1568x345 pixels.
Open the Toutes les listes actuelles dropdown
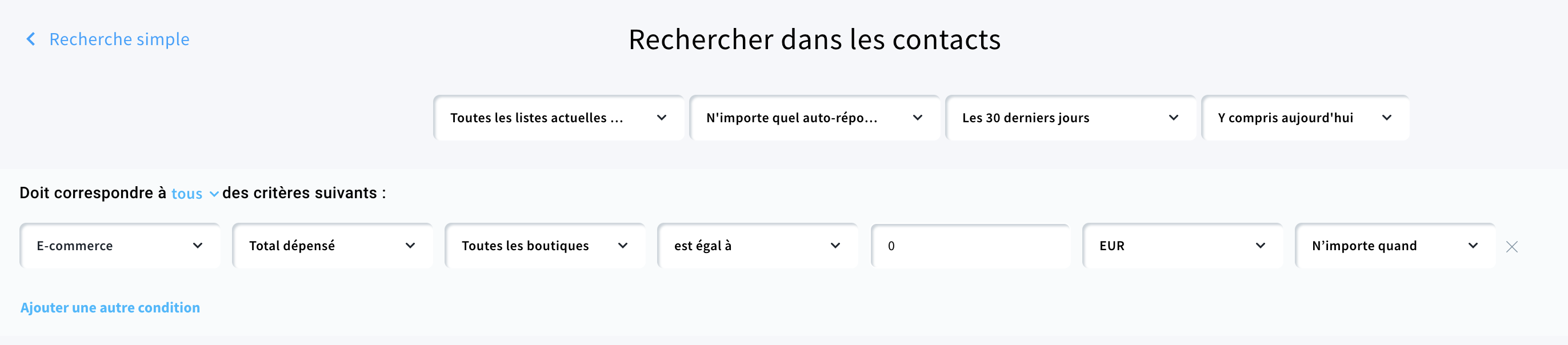pyautogui.click(x=558, y=118)
